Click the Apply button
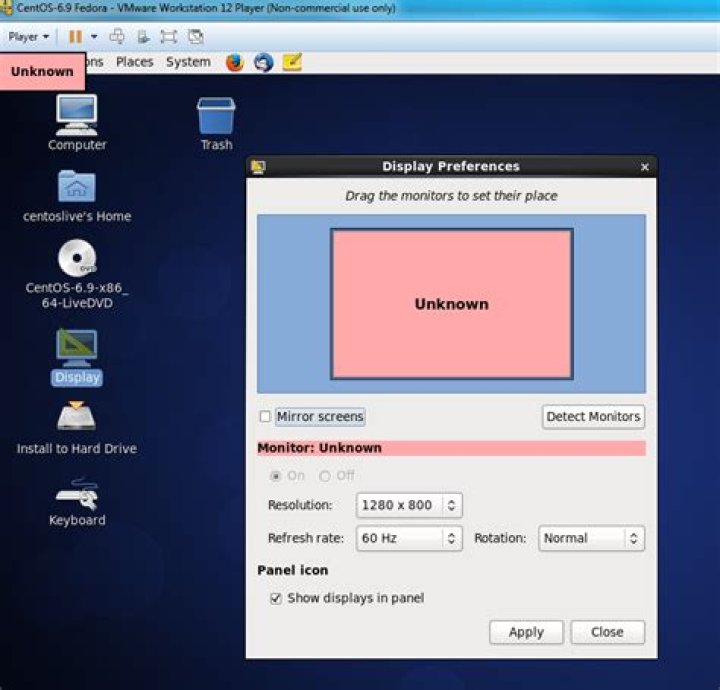720x690 pixels. pyautogui.click(x=526, y=632)
